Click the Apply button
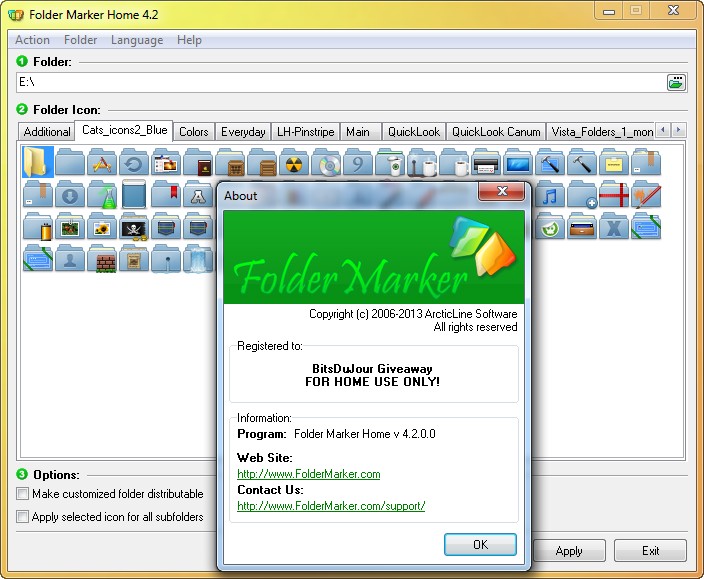704x579 pixels. (x=569, y=551)
